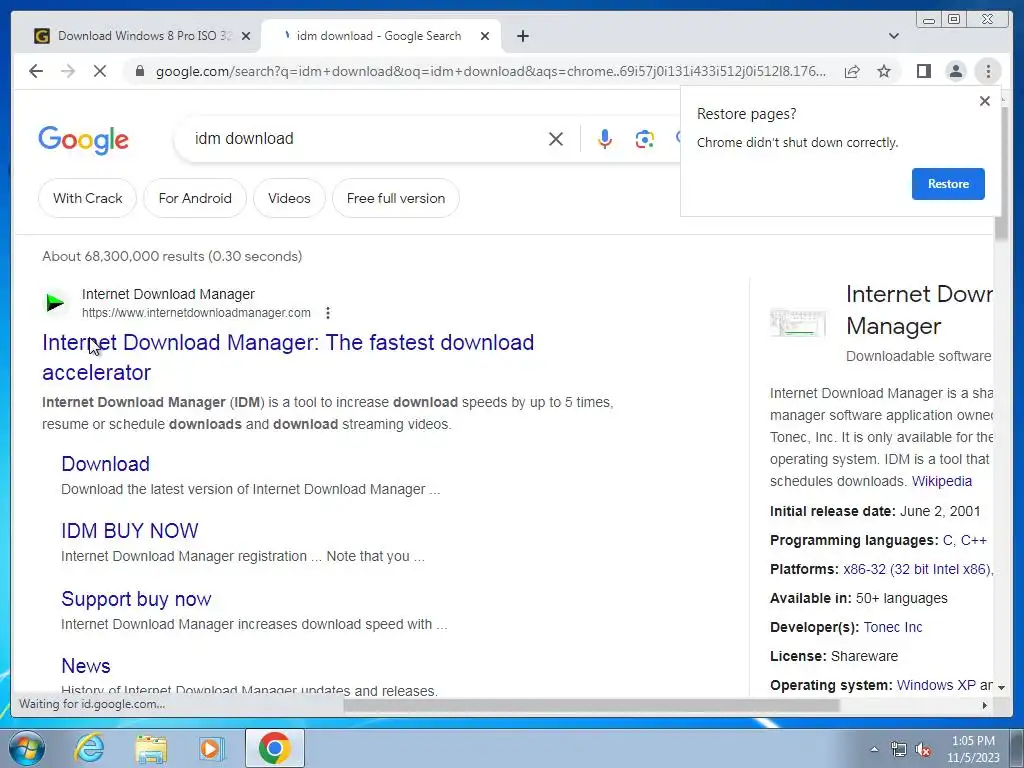Click Chrome icon in taskbar
The image size is (1024, 768).
click(274, 748)
